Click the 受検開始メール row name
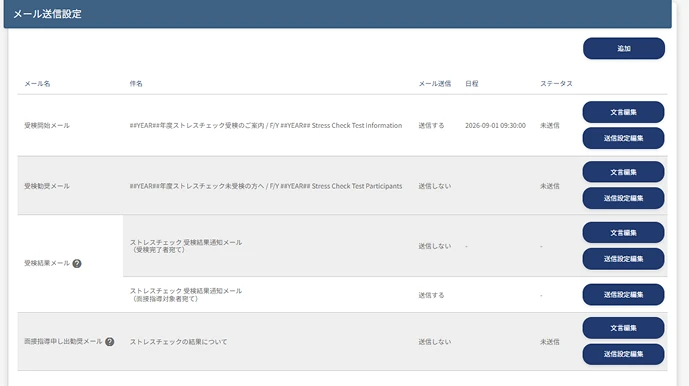Image resolution: width=689 pixels, height=386 pixels. click(47, 125)
